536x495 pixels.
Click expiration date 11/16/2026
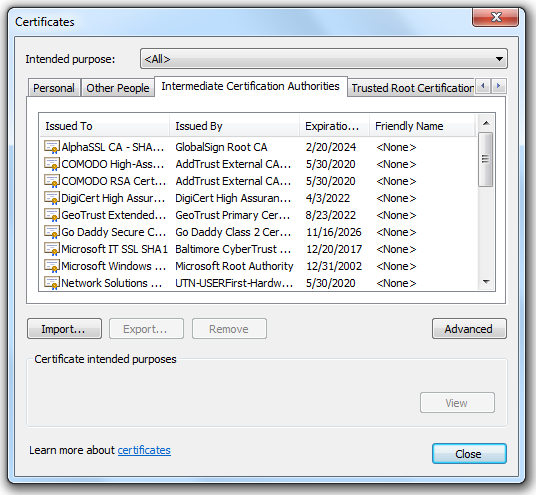334,232
